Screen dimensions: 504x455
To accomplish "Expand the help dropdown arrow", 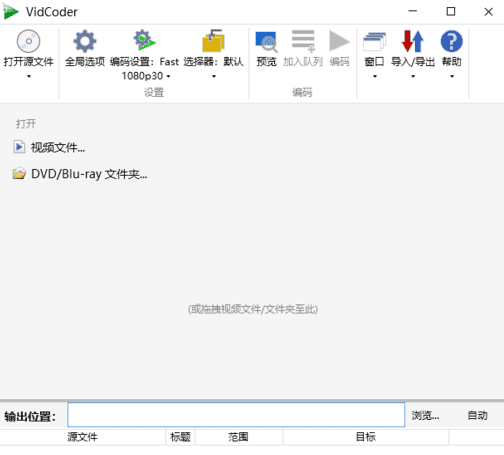I will click(452, 76).
